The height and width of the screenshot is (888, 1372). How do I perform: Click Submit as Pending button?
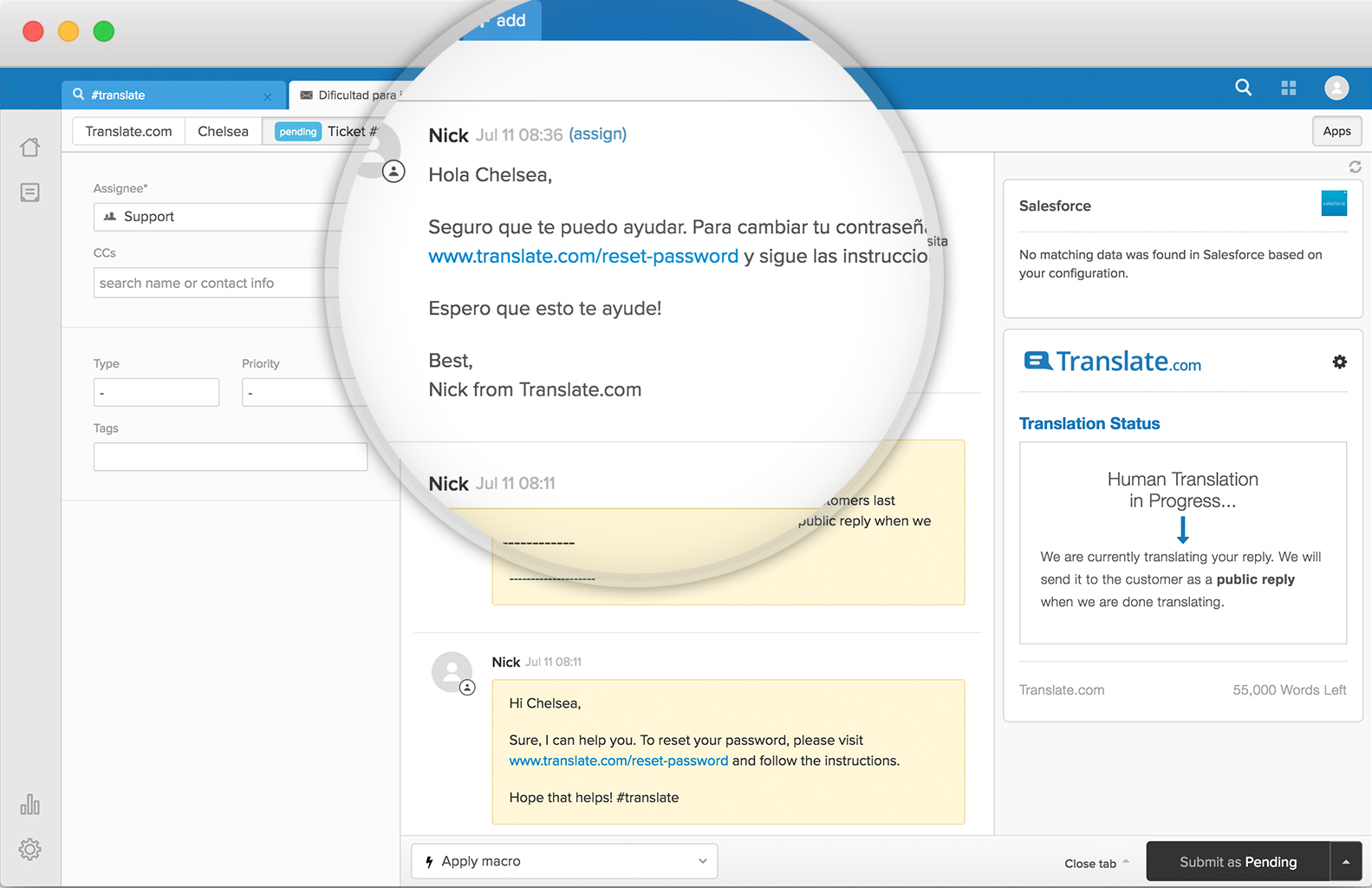coord(1238,861)
